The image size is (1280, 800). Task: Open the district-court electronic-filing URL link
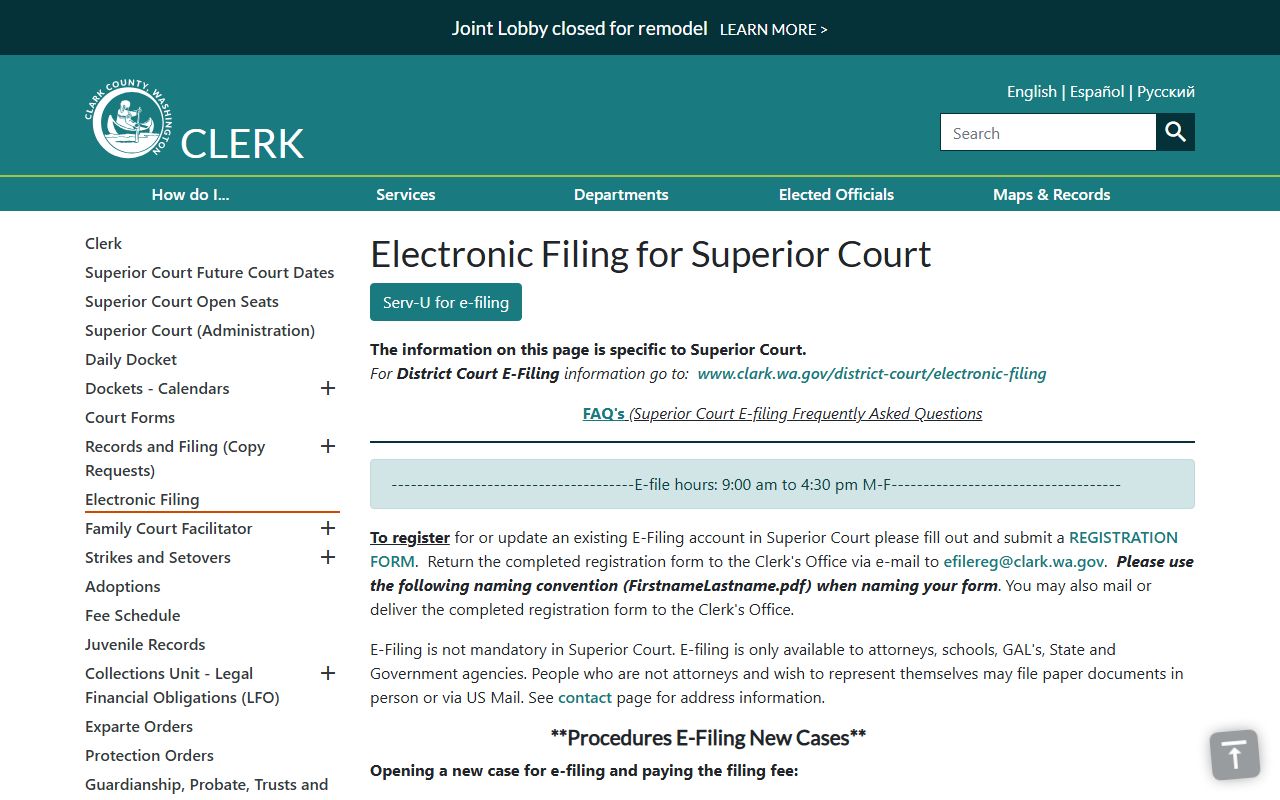pos(872,373)
